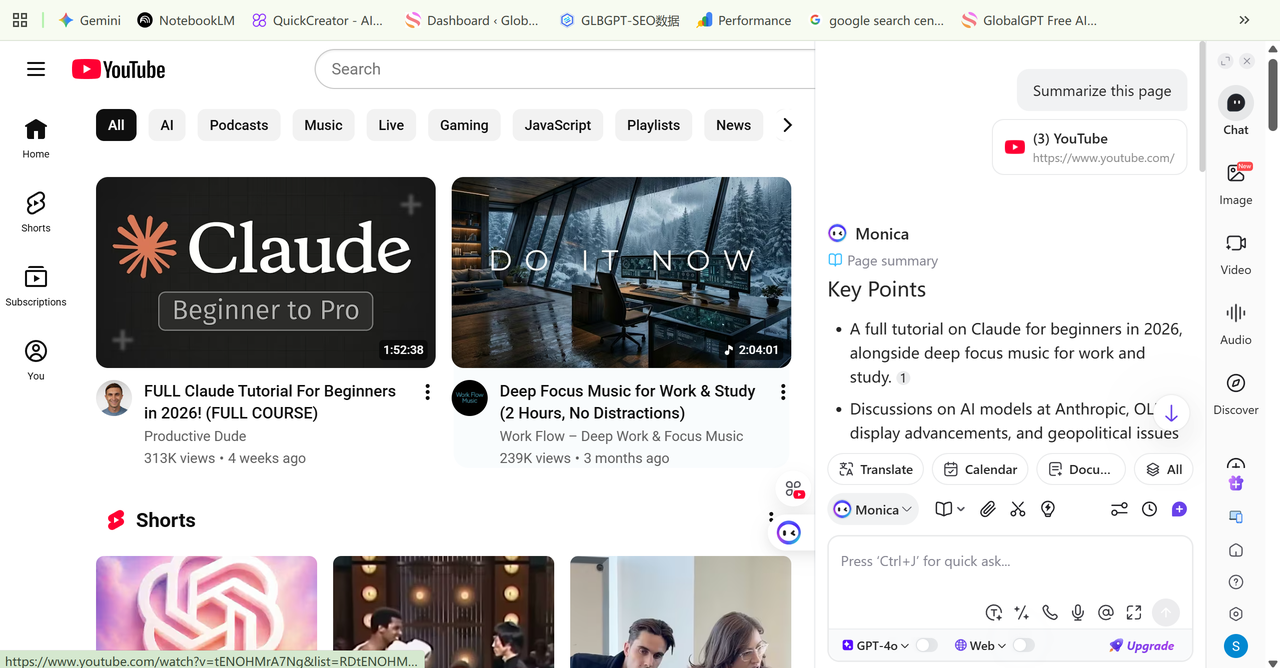
Task: Open the Monica bot selector dropdown
Action: [x=873, y=509]
